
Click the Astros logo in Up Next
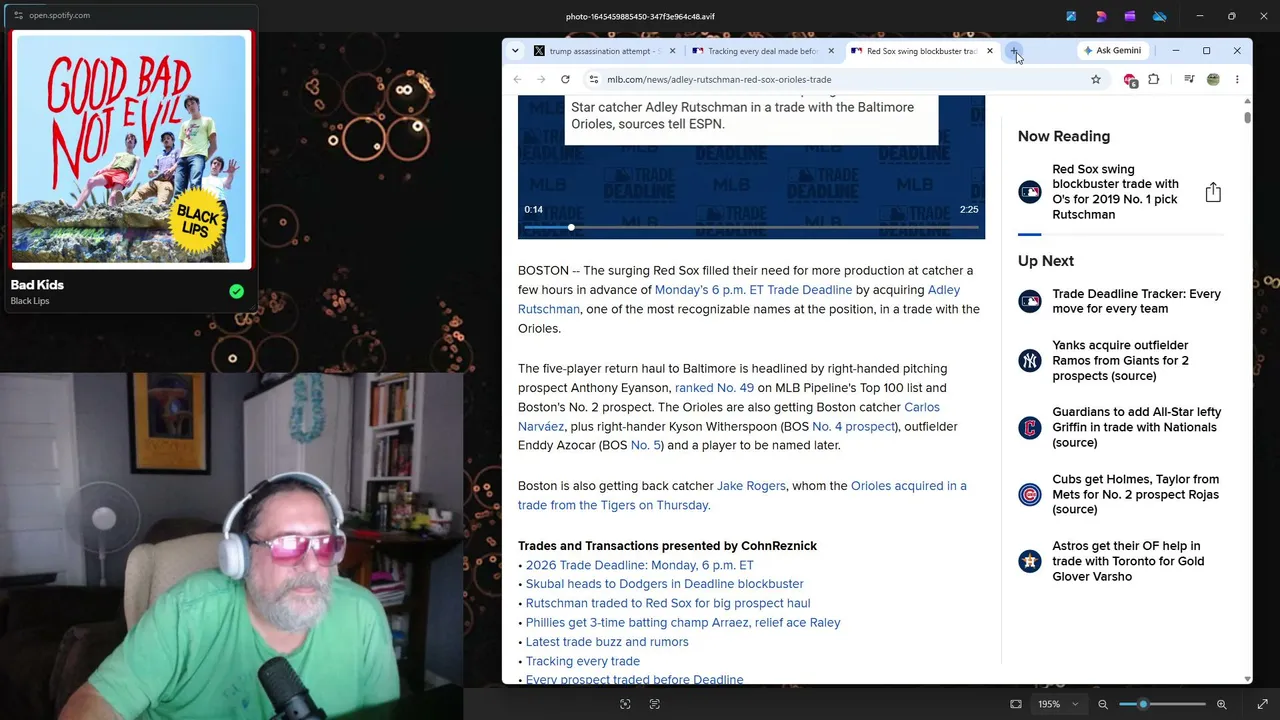tap(1030, 562)
